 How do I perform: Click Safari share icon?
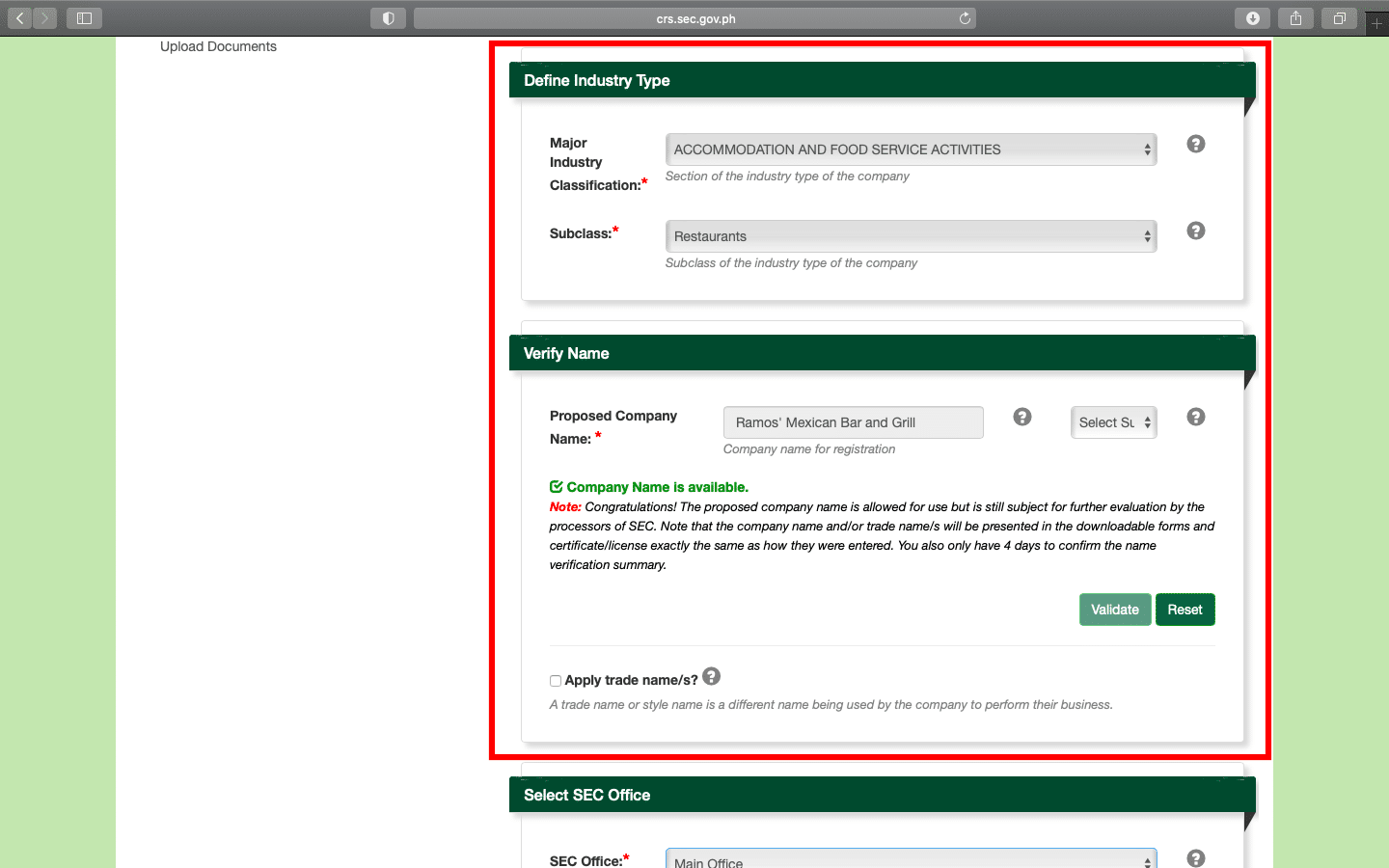[1295, 18]
